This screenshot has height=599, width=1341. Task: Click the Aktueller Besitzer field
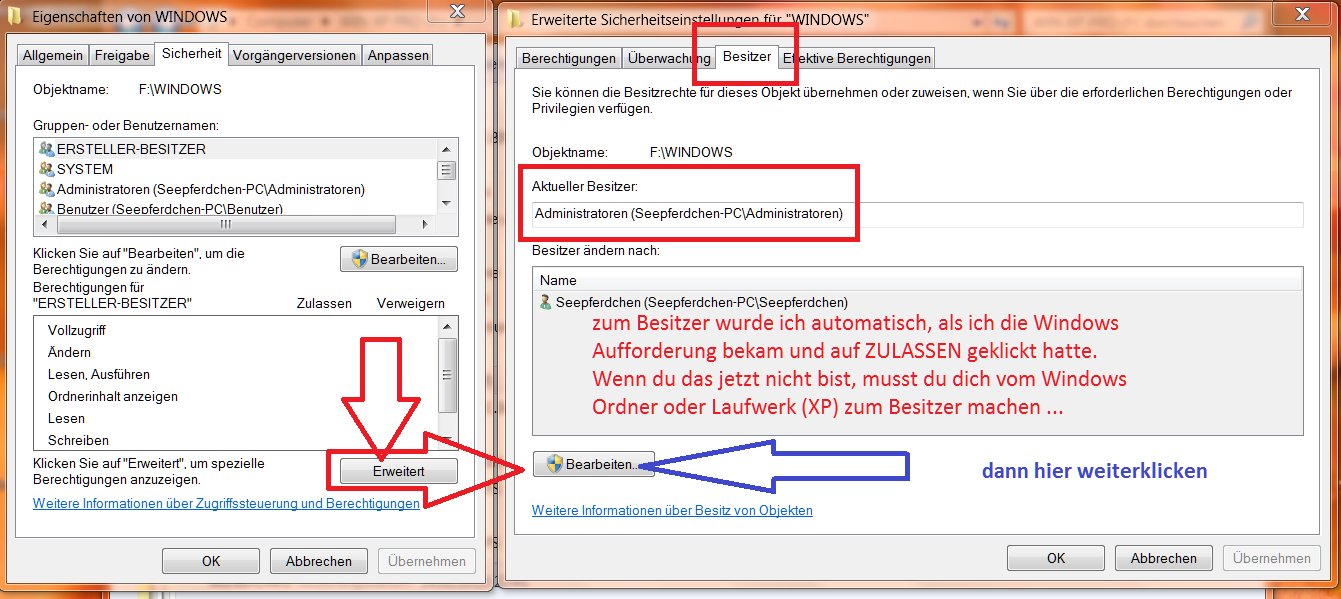pyautogui.click(x=917, y=214)
